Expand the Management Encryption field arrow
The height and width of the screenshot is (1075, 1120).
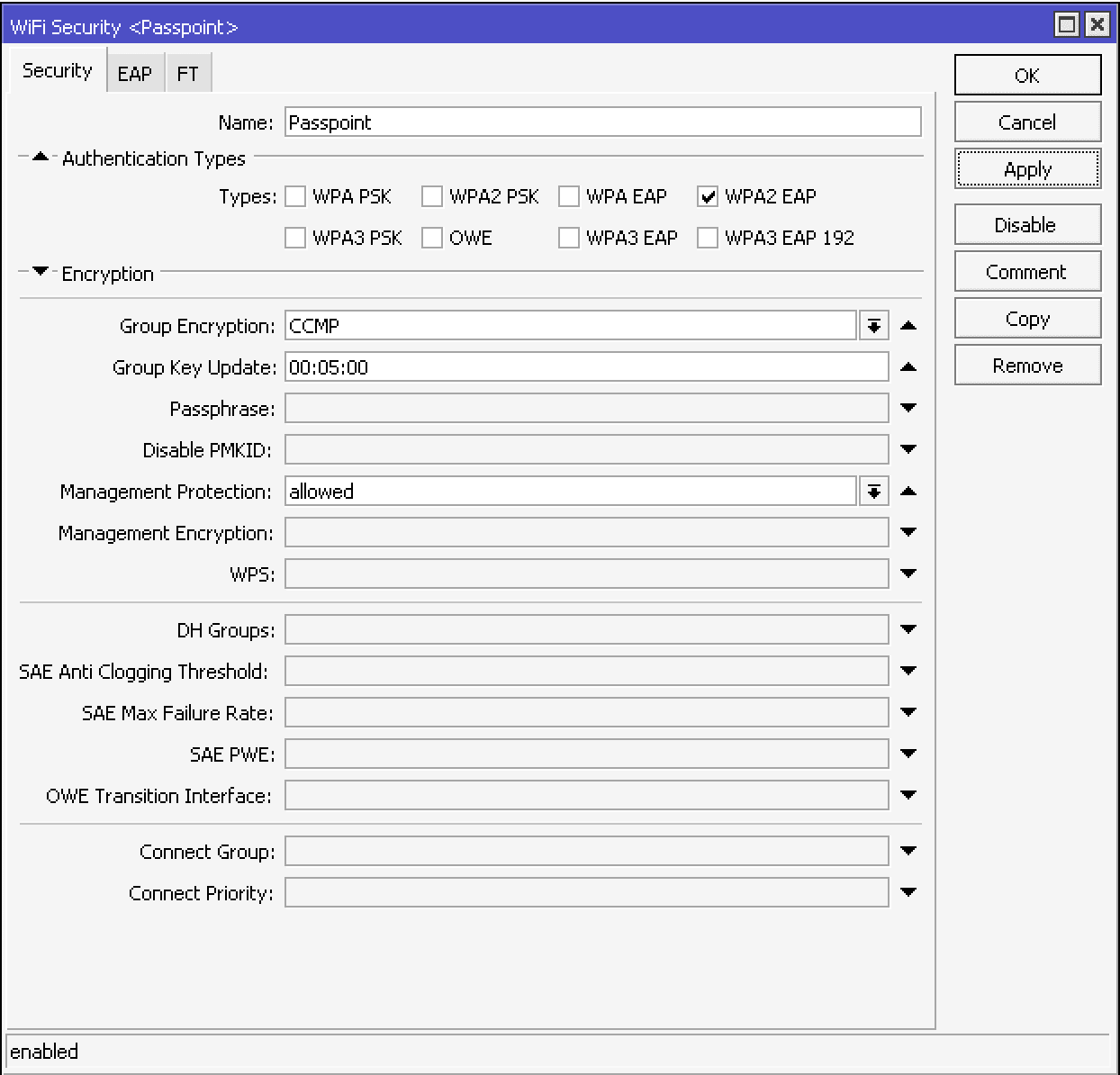[x=908, y=533]
